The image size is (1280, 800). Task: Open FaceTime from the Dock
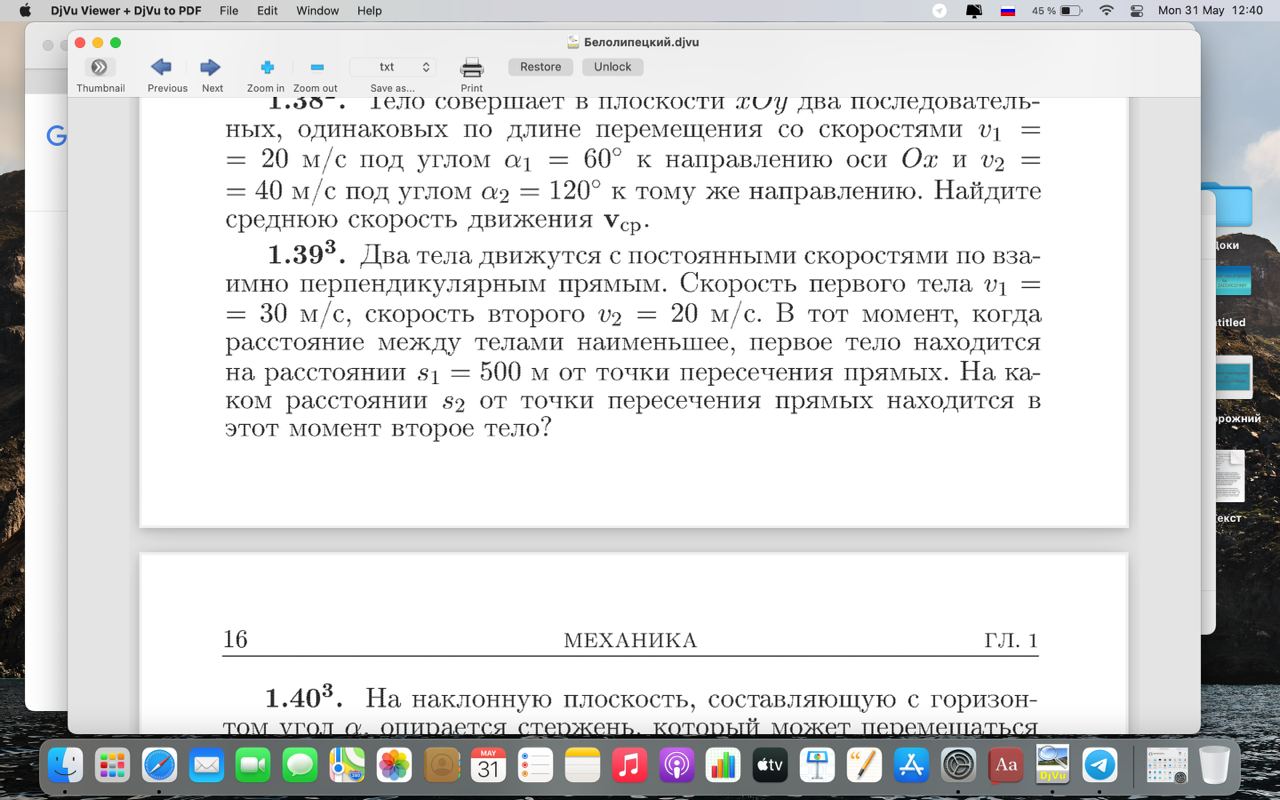pos(254,765)
